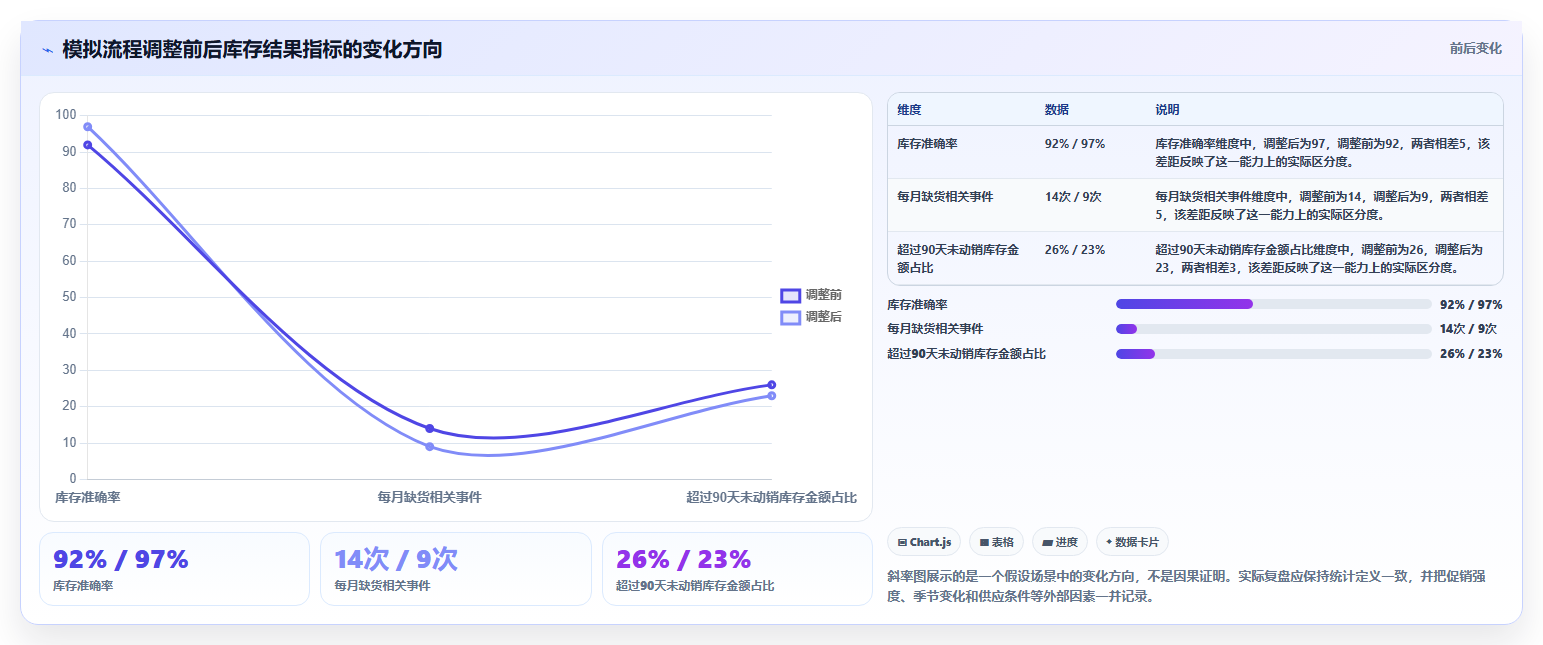Click the 调整后 legend color box
The width and height of the screenshot is (1543, 645).
tap(791, 317)
